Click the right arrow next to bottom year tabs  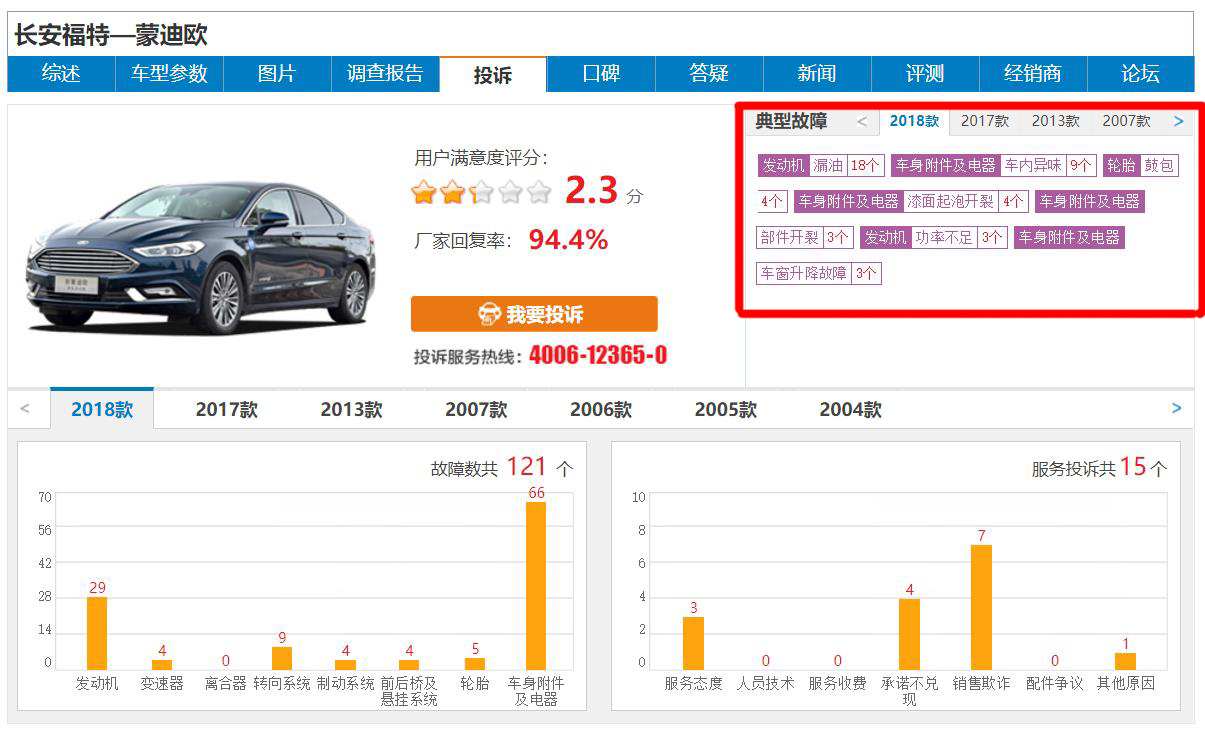click(x=1175, y=408)
